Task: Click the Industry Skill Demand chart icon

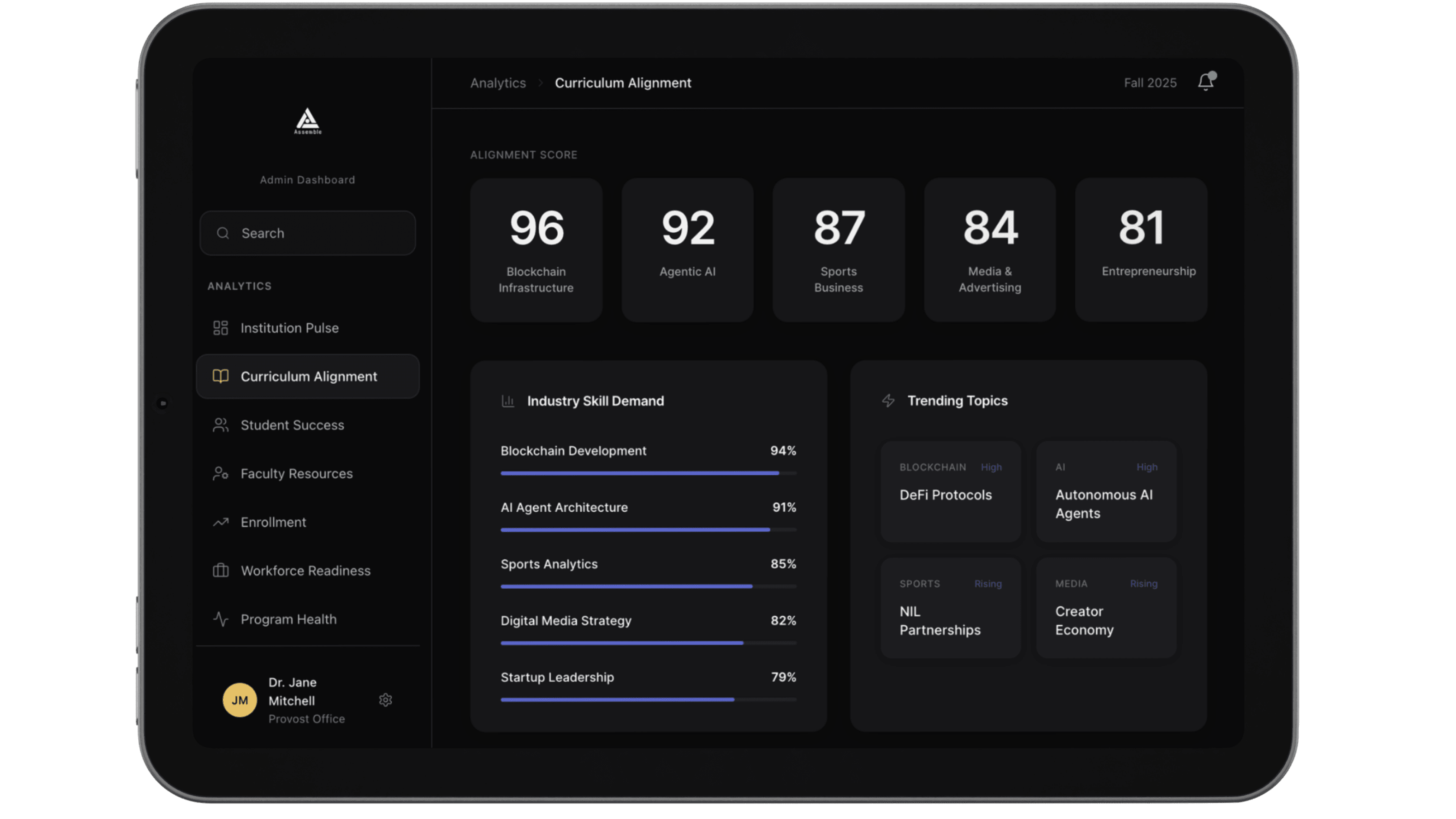Action: pos(507,401)
